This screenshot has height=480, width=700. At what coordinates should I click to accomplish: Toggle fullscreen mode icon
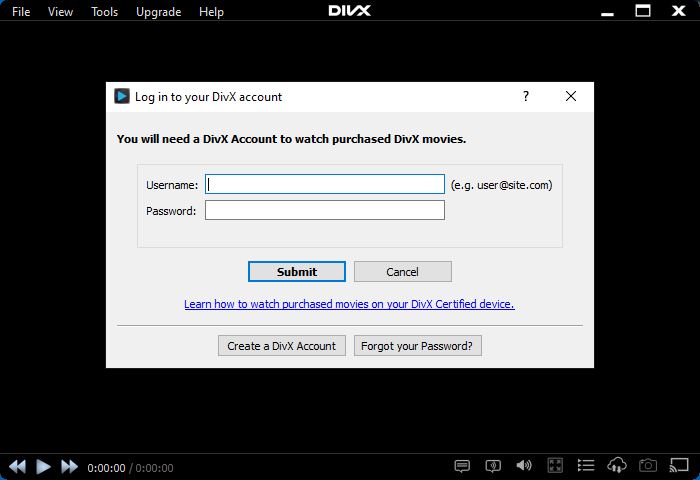[x=555, y=466]
